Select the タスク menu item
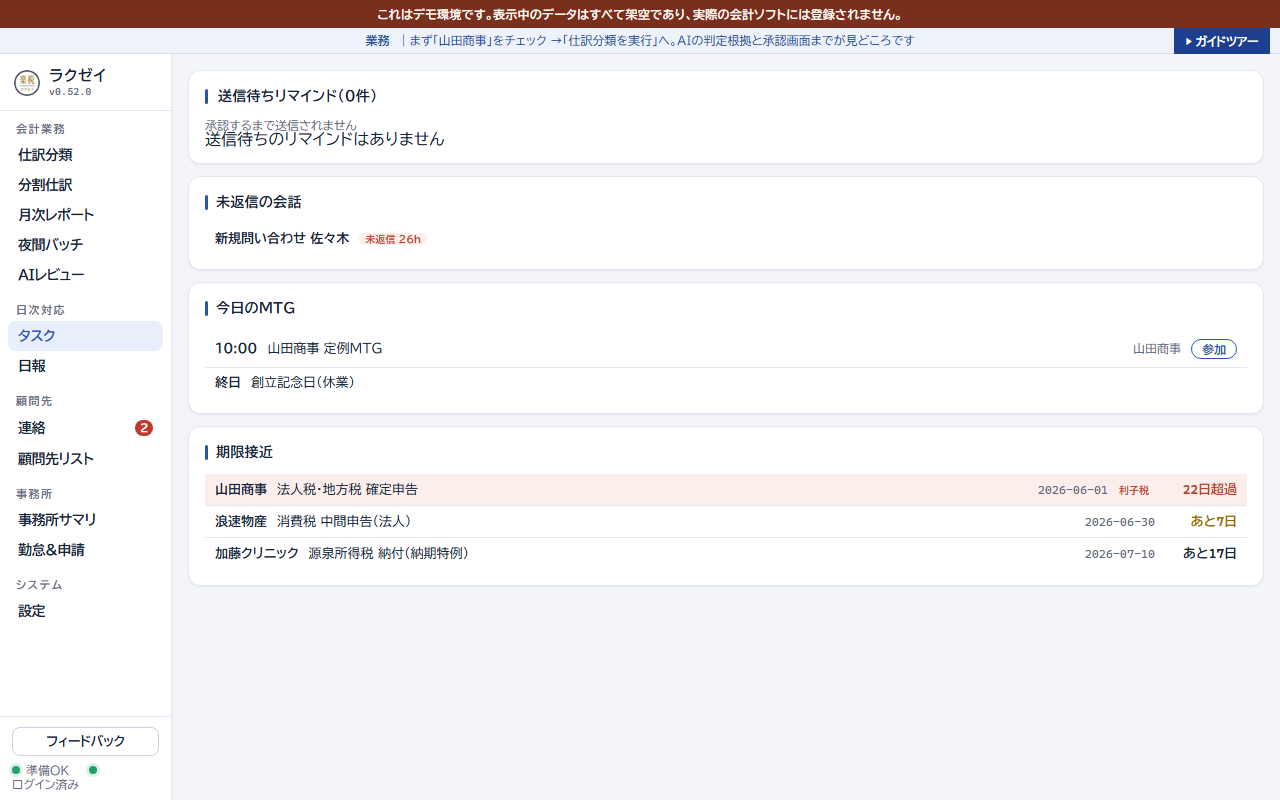The image size is (1280, 800). [85, 336]
